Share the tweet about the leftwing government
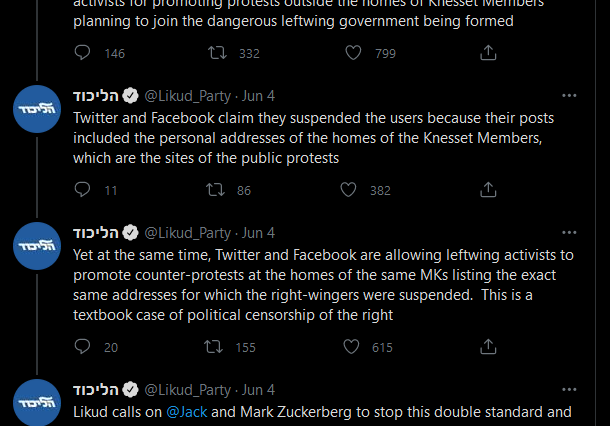 488,53
